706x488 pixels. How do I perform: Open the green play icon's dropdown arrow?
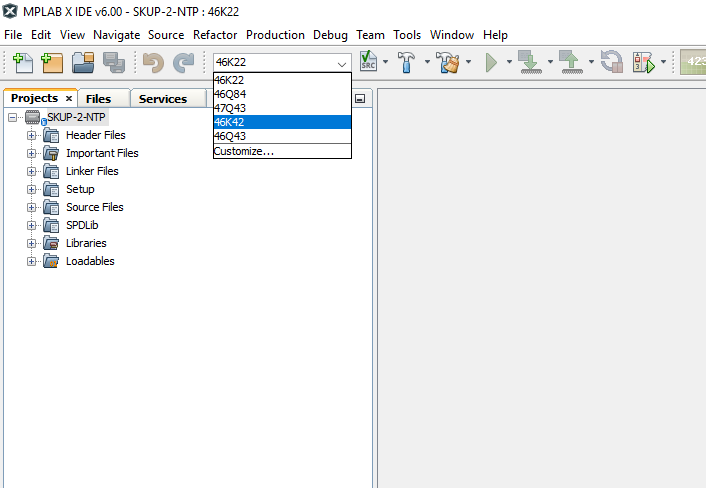tap(509, 62)
